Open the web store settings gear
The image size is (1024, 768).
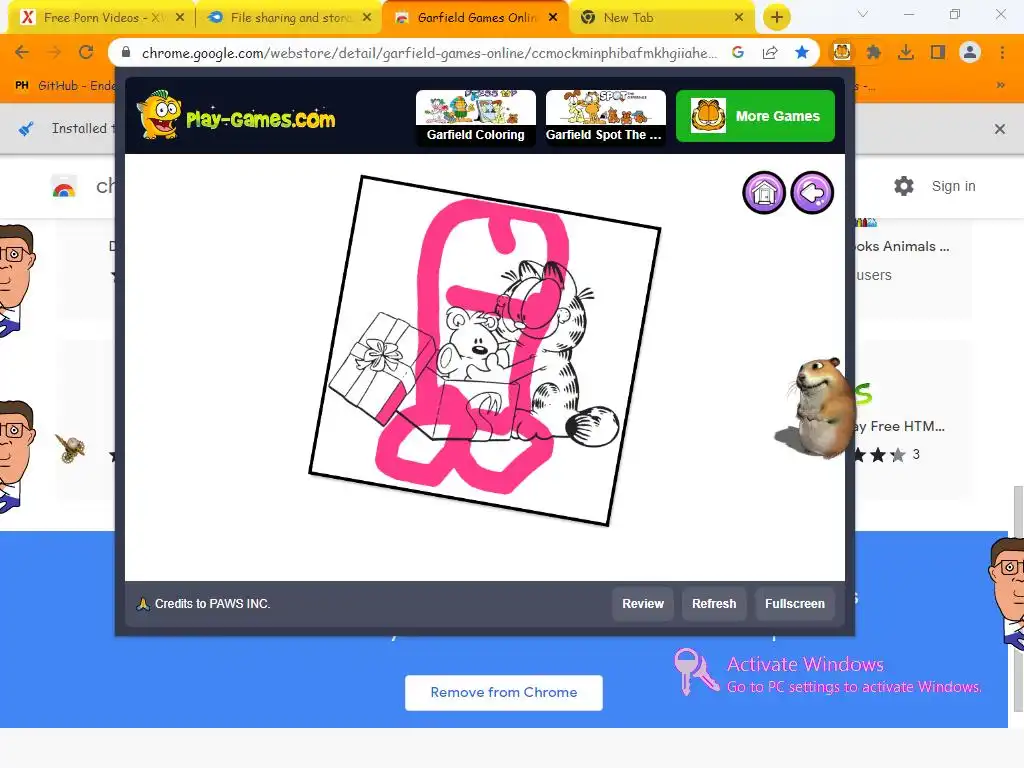pos(904,186)
